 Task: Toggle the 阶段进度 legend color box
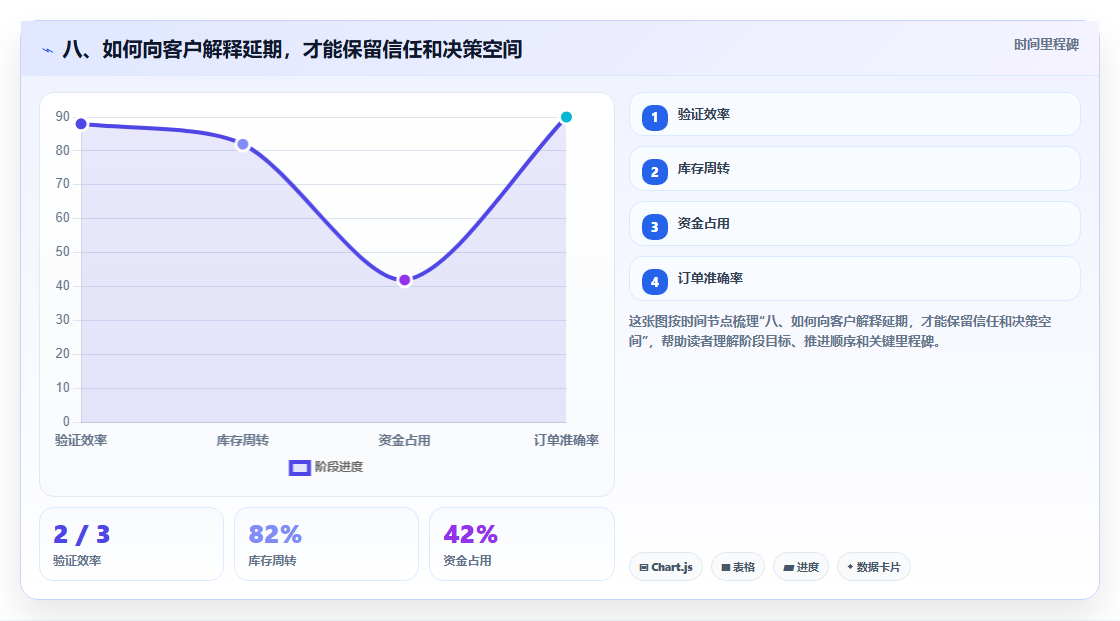299,467
